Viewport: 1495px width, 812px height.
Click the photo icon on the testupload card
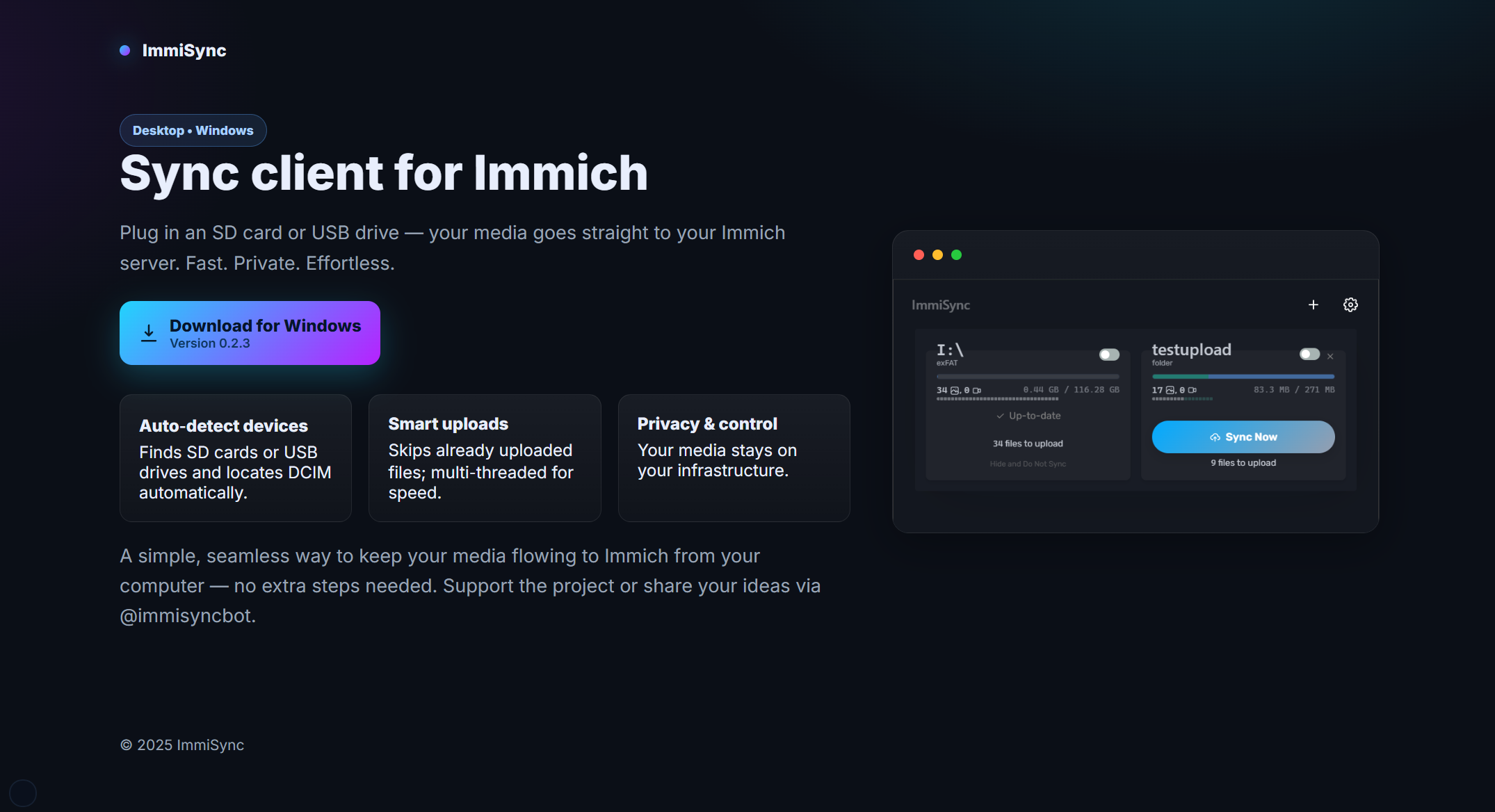[1170, 390]
